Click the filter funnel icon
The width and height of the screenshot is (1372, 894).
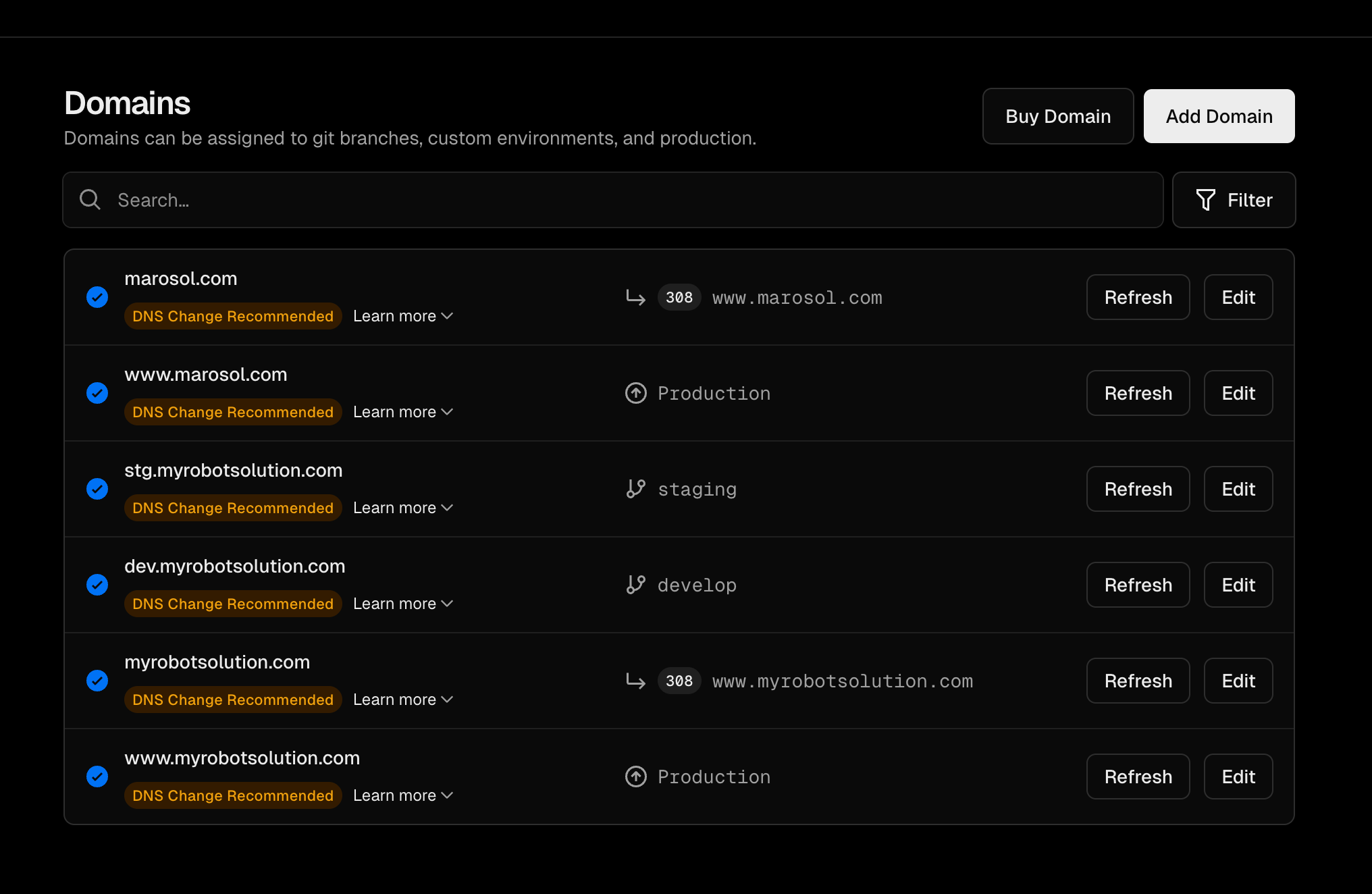point(1205,200)
